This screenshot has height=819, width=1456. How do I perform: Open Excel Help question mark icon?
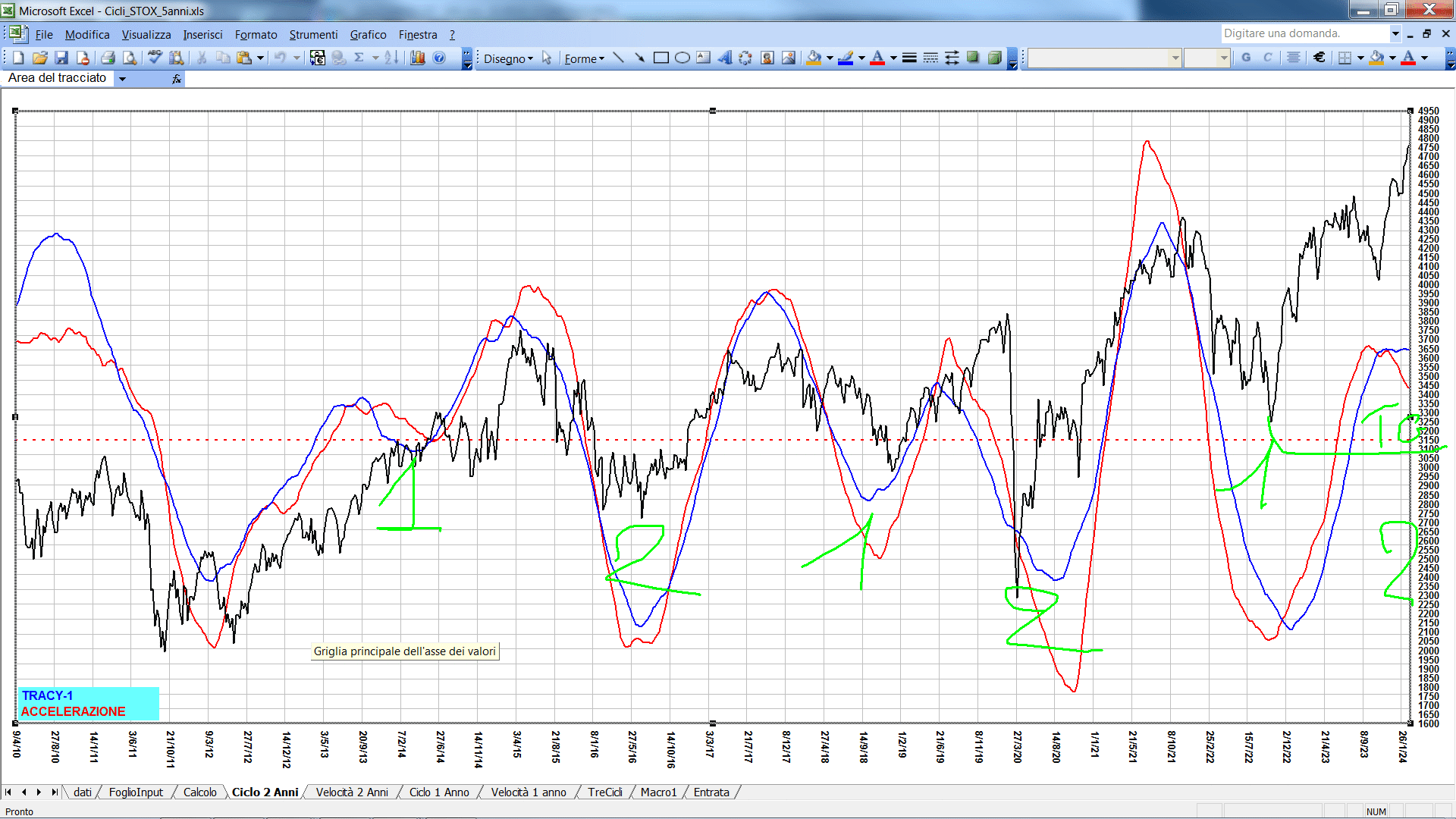[x=439, y=58]
